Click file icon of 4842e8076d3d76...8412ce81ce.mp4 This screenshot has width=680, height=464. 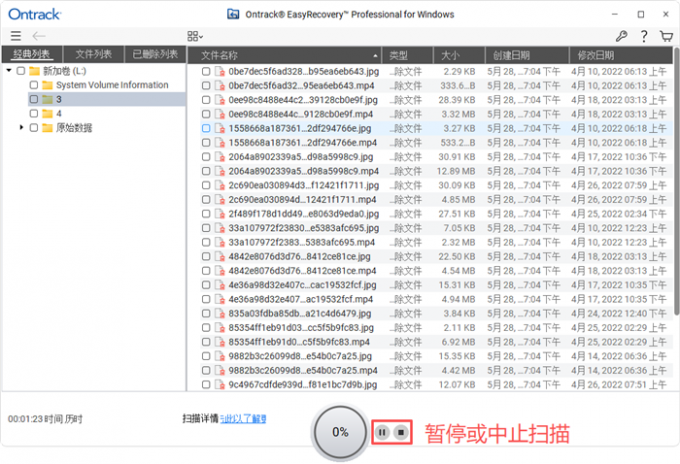pos(220,271)
